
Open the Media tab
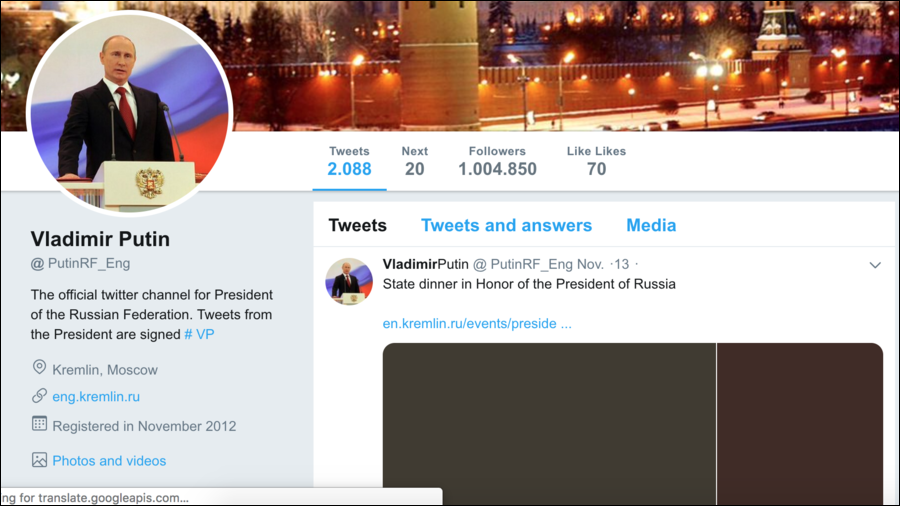[x=651, y=225]
